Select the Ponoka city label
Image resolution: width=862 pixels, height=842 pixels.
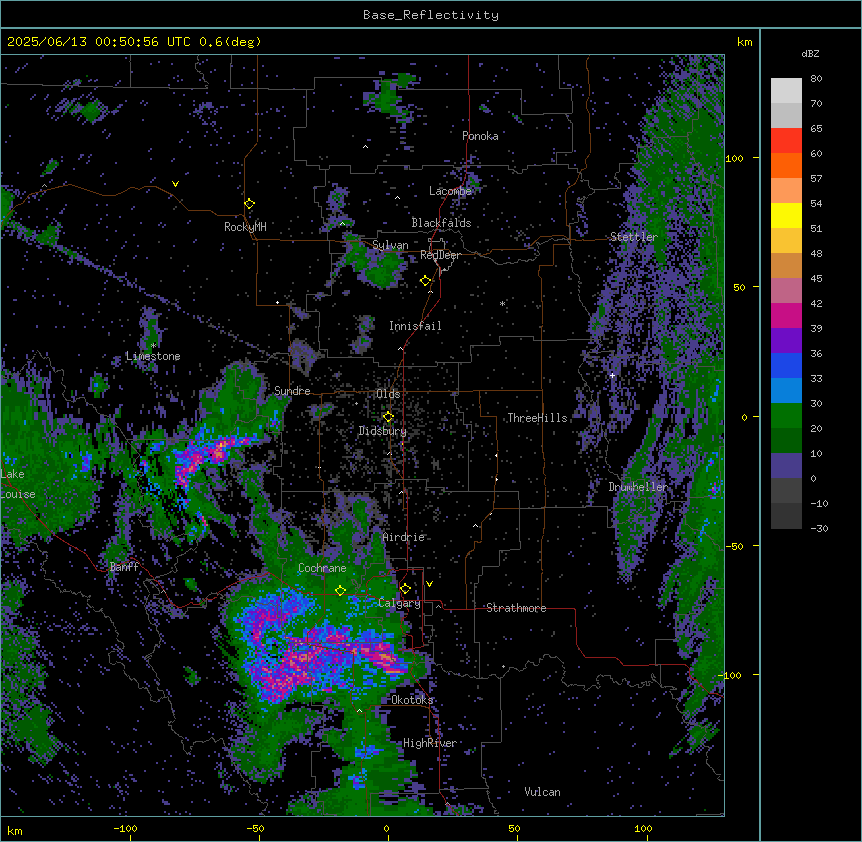click(x=480, y=136)
